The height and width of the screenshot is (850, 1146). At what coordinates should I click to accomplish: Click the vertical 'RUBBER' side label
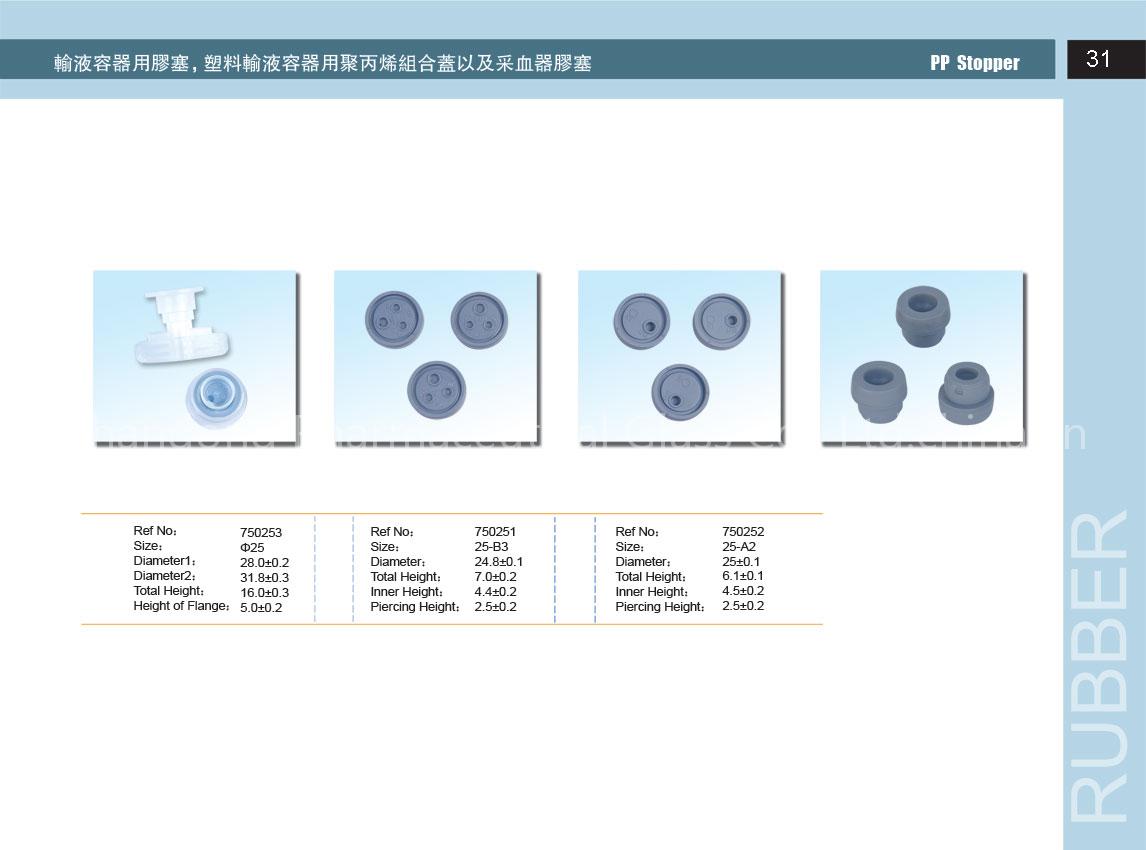coord(1098,665)
